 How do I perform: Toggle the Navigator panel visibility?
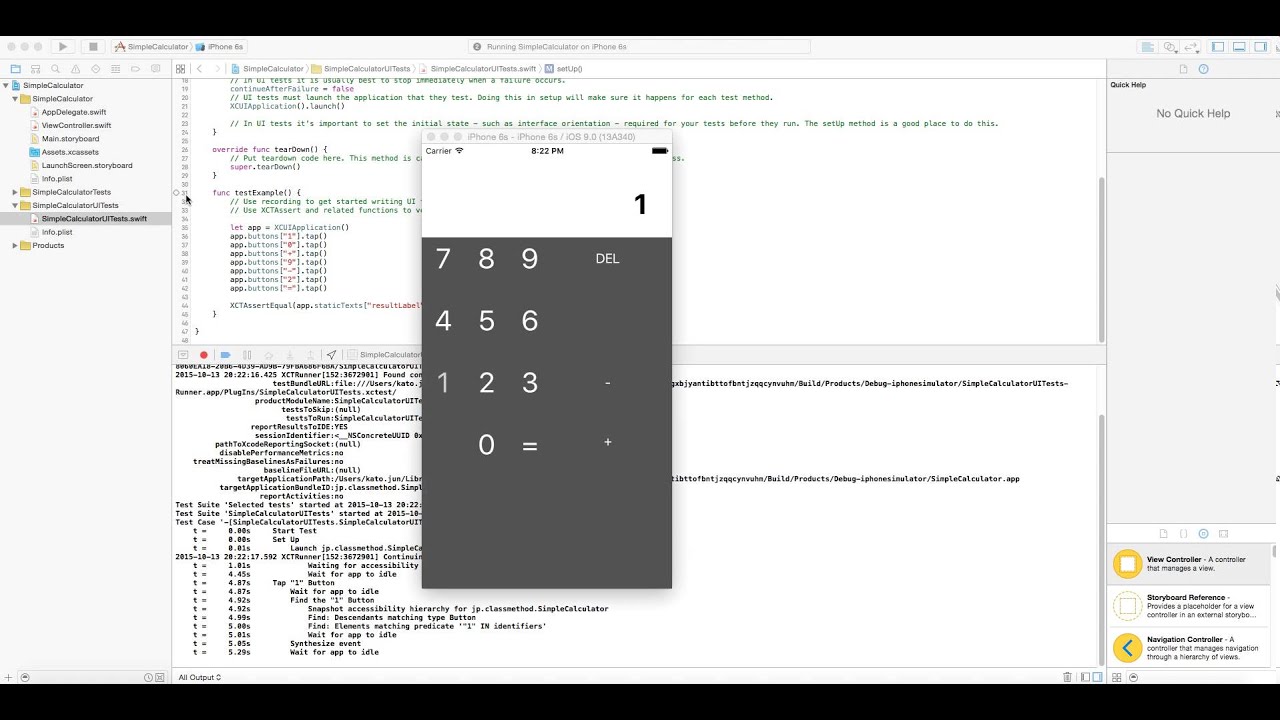[1218, 47]
